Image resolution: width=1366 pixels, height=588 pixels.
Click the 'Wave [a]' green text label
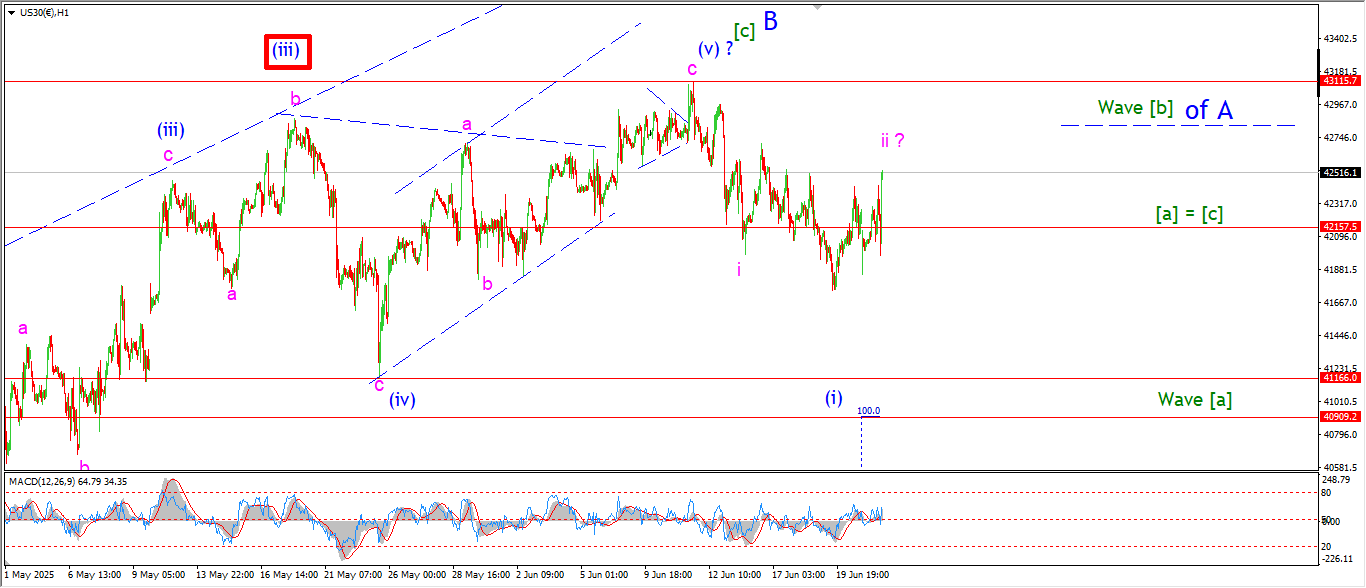(1195, 400)
